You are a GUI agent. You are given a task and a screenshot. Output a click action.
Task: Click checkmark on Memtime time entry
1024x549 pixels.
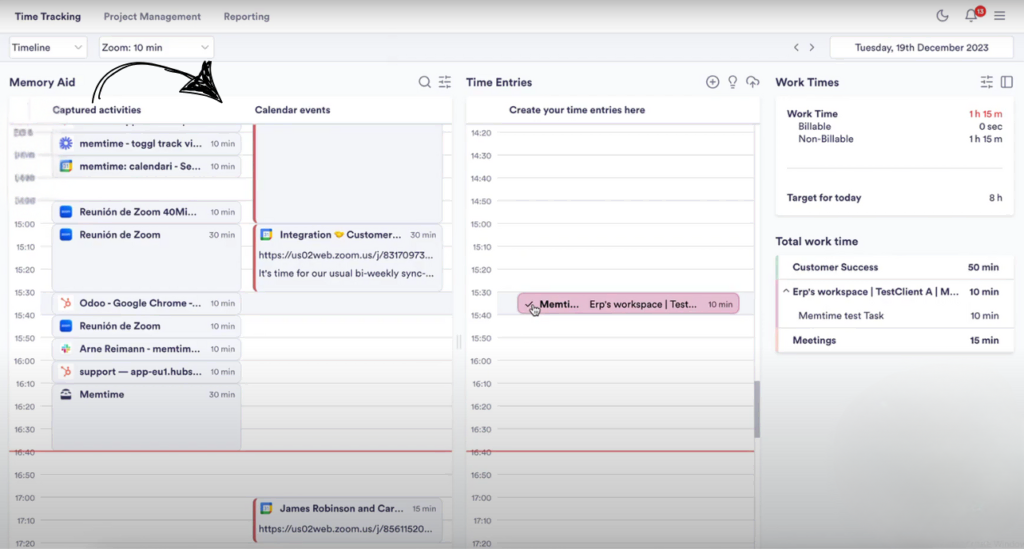[529, 304]
